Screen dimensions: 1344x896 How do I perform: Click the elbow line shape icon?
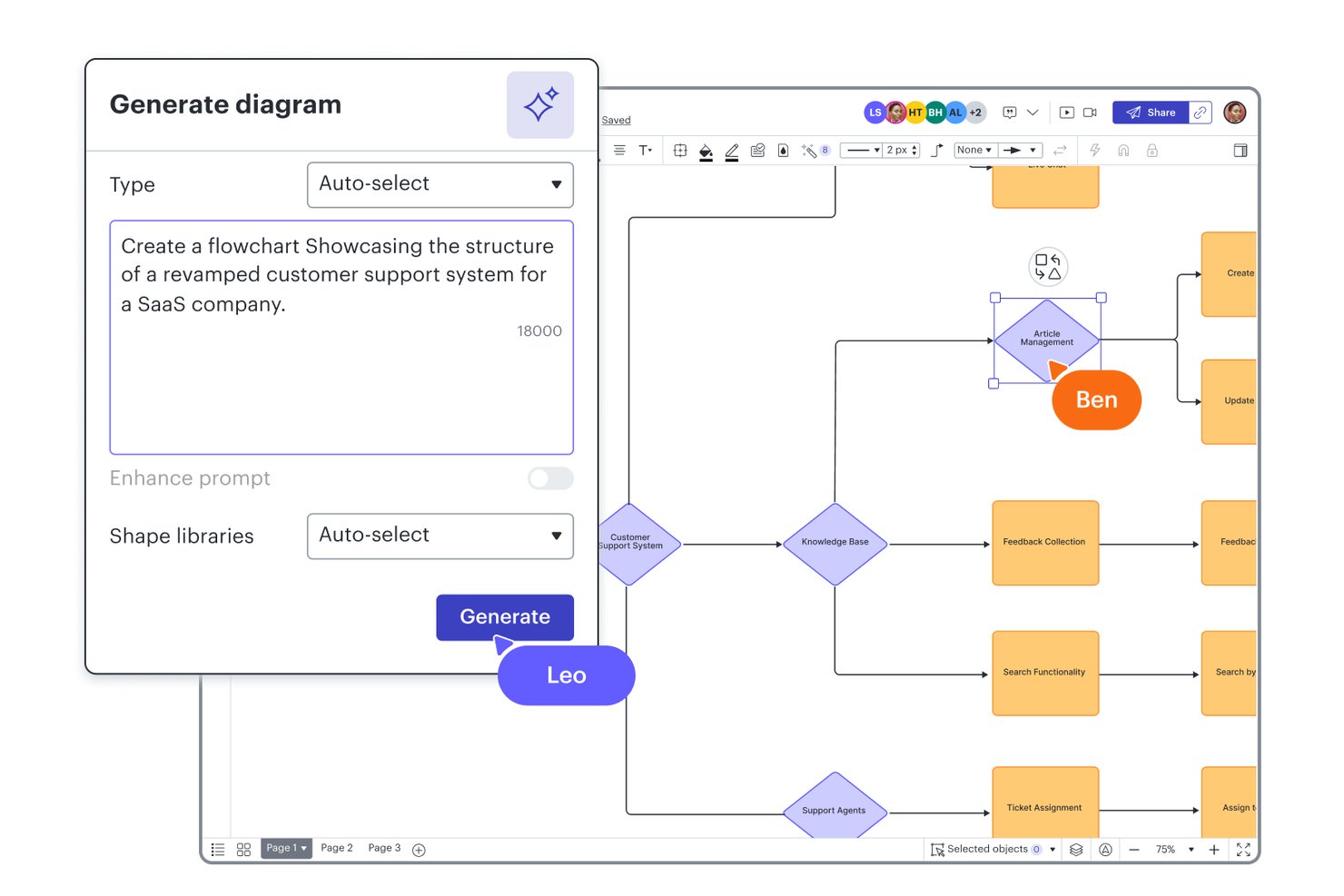[x=936, y=151]
